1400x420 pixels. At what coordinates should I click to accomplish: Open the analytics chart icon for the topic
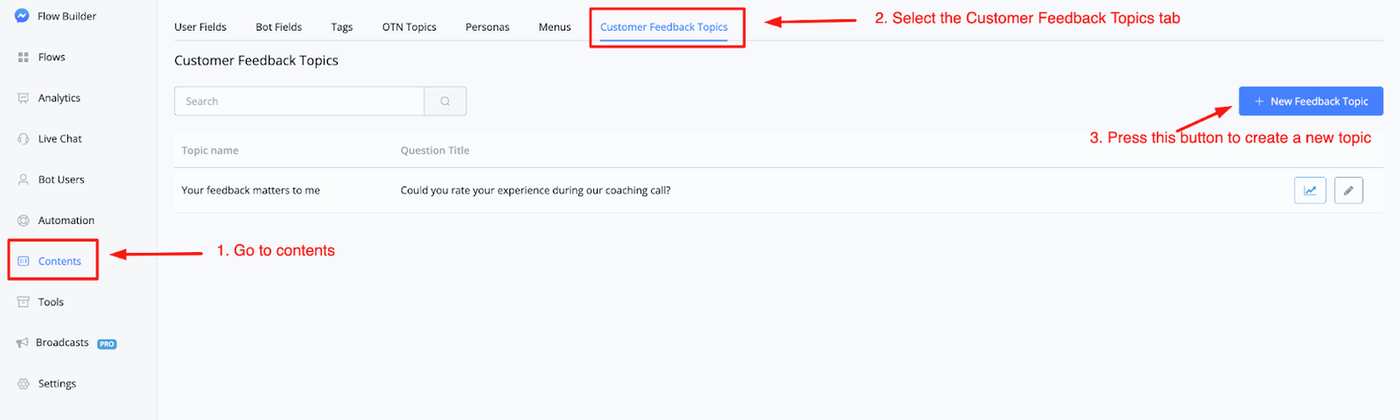[1310, 190]
